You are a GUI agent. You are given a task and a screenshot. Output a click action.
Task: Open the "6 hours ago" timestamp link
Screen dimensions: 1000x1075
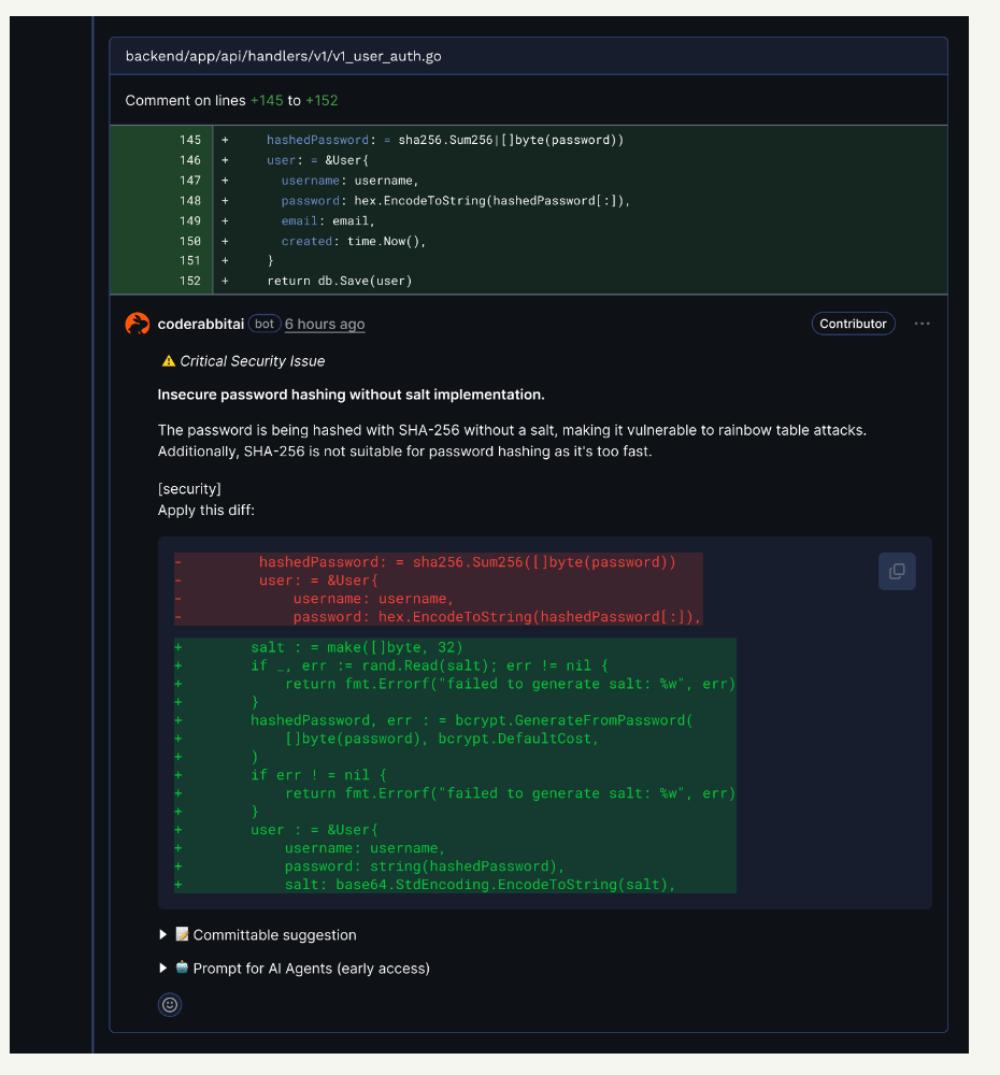pos(325,324)
